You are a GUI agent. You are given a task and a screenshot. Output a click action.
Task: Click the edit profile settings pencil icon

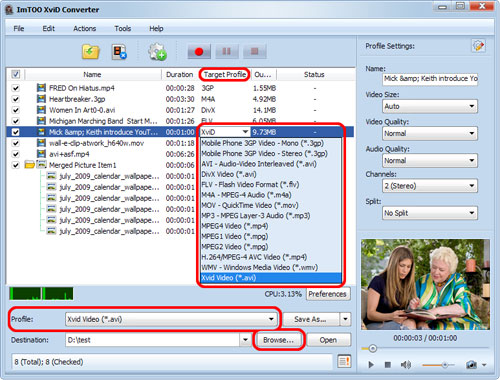(x=478, y=46)
